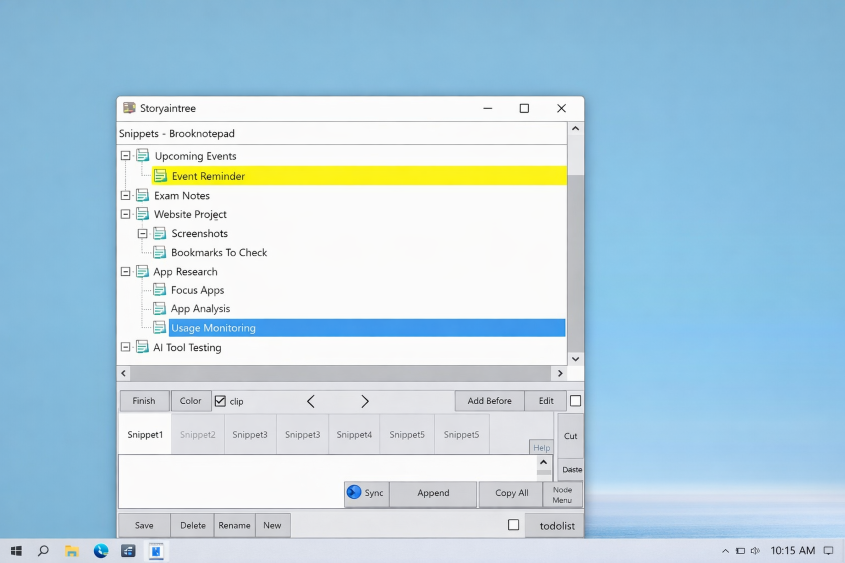The image size is (845, 563).
Task: Click the Bookmarks To Check node icon
Action: (x=160, y=252)
